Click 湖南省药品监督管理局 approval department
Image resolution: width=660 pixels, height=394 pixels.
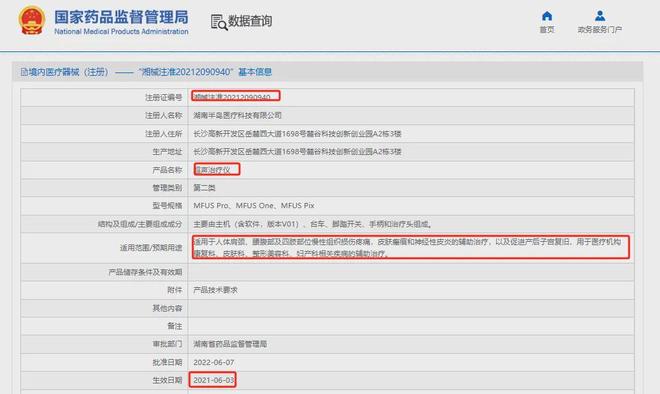230,344
